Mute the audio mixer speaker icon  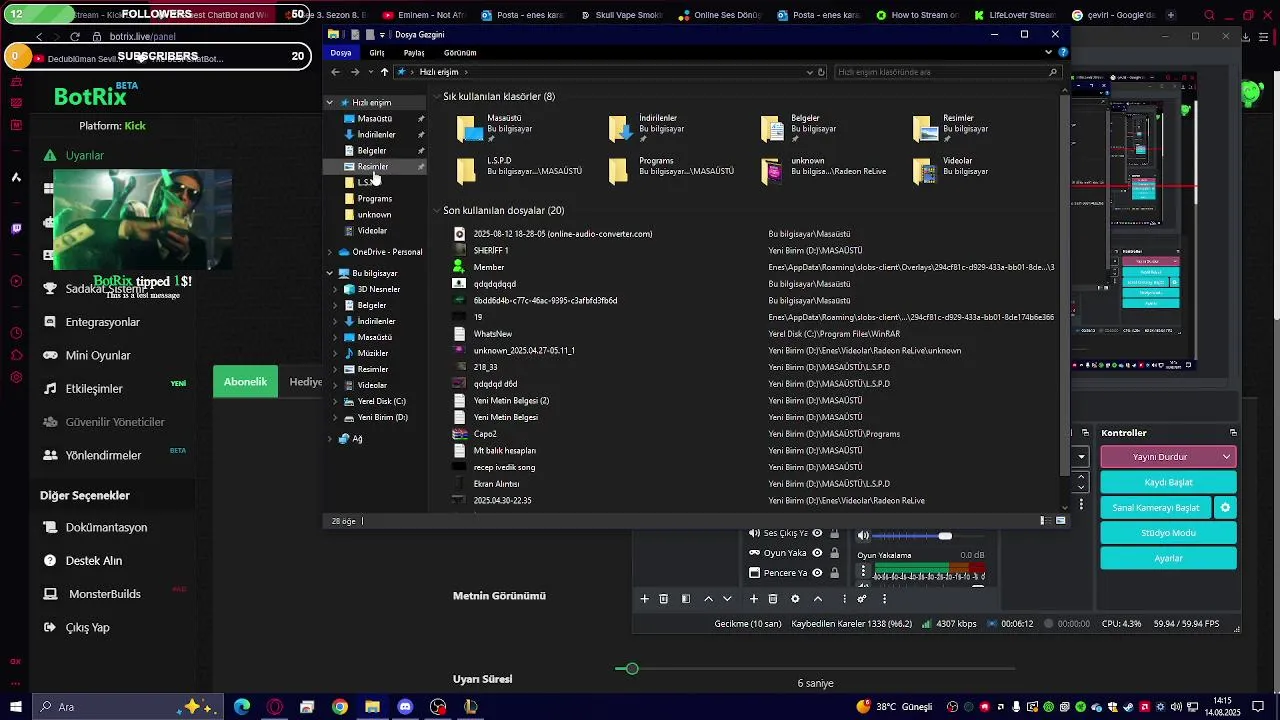click(x=863, y=536)
